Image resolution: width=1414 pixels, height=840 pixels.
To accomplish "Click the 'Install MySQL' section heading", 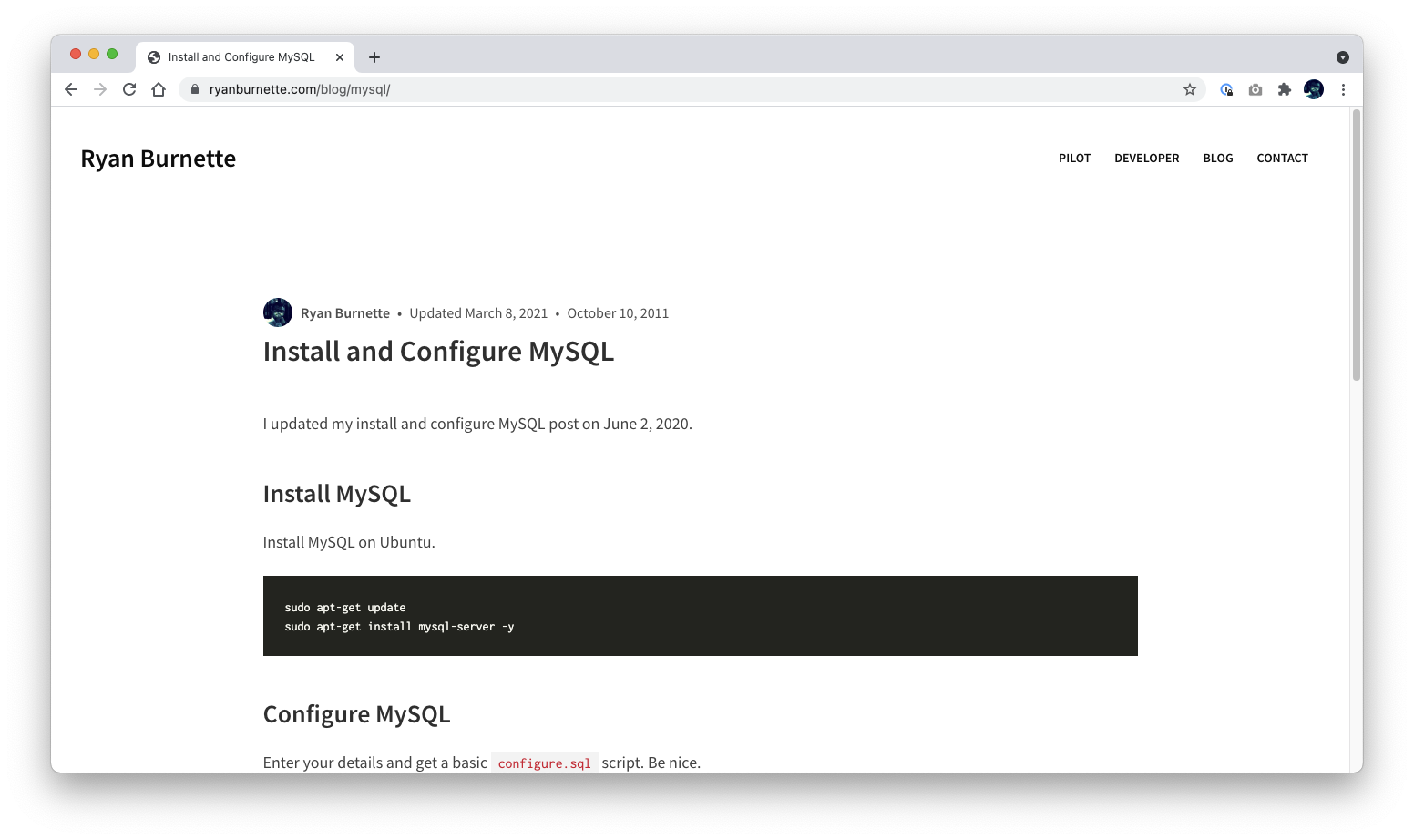I will (x=337, y=494).
